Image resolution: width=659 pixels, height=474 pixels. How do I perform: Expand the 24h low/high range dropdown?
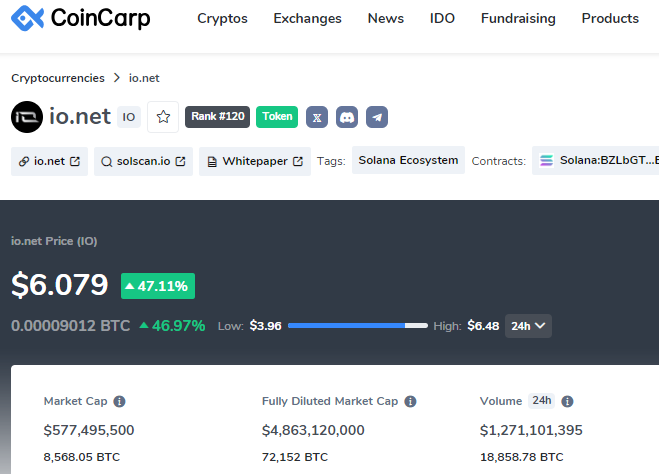[528, 326]
